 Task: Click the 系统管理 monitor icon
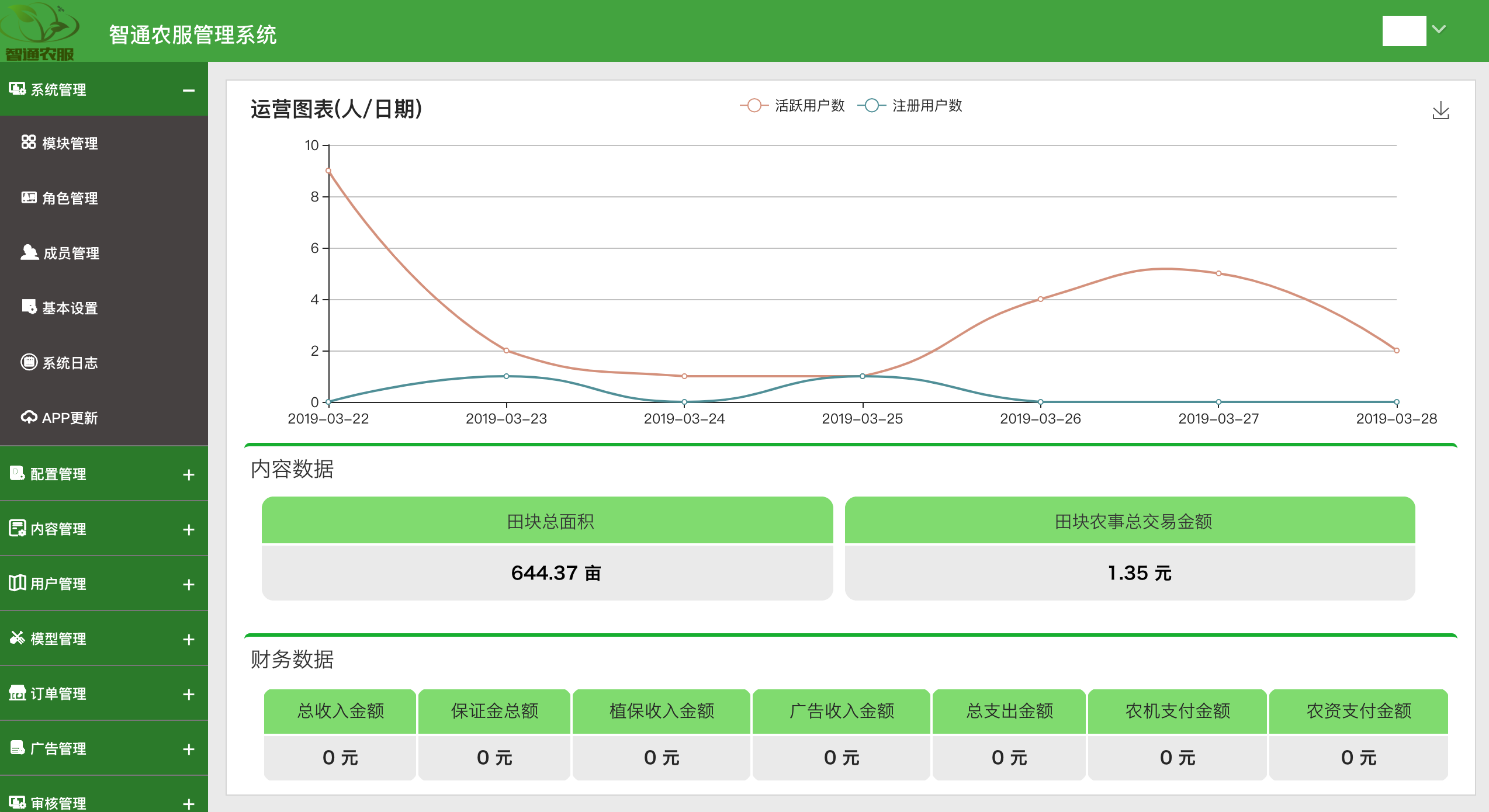pos(17,89)
